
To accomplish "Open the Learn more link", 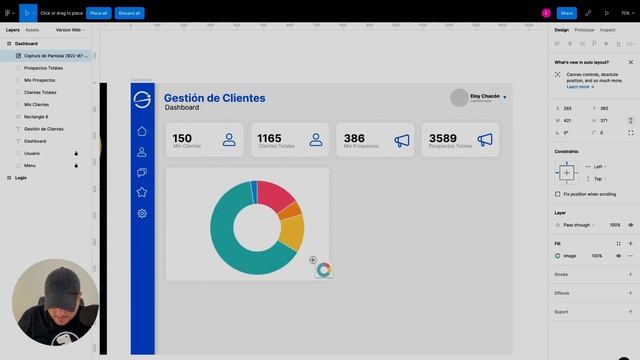I will 580,87.
